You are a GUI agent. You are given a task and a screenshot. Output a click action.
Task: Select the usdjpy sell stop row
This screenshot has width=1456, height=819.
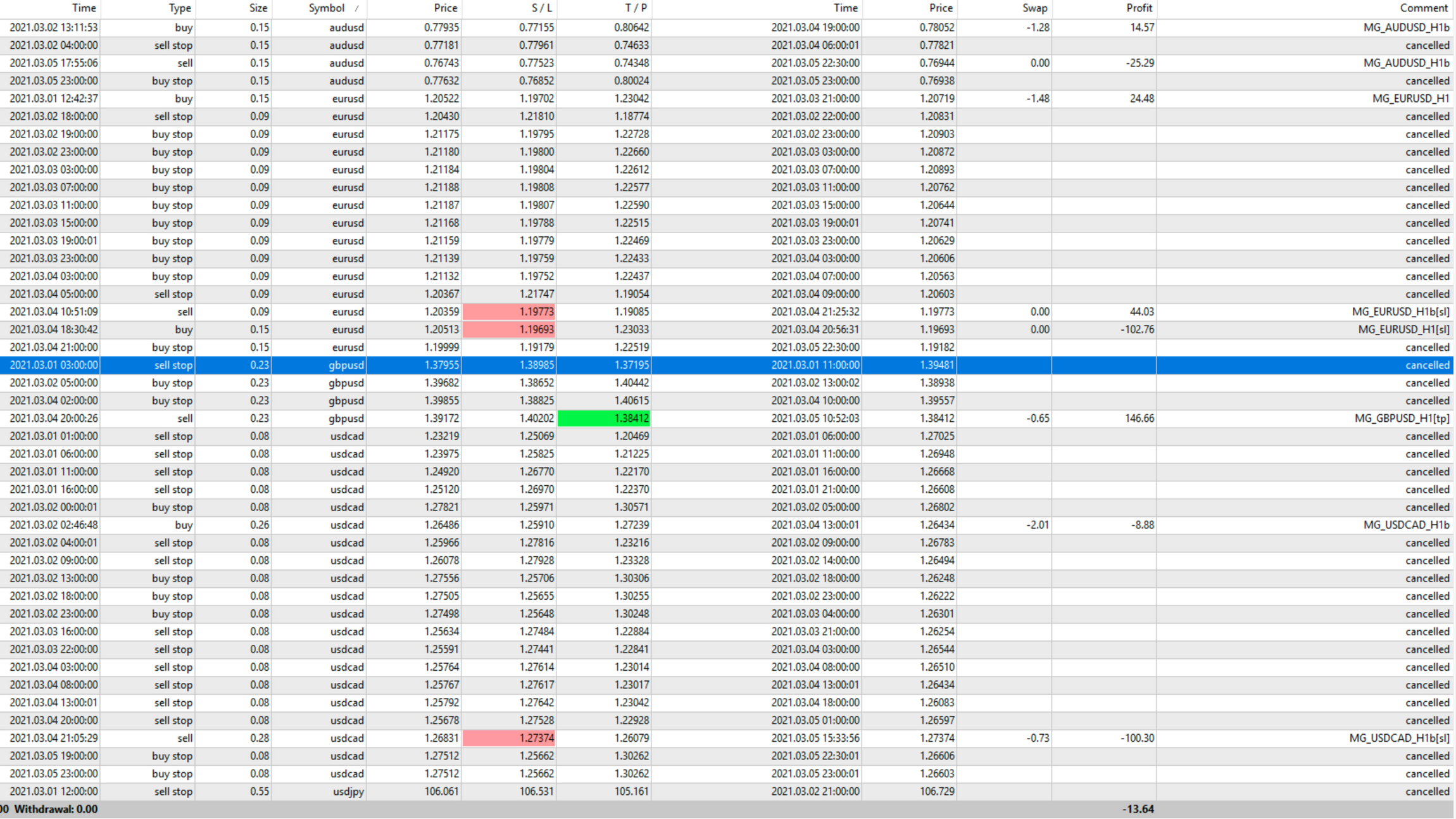[348, 791]
